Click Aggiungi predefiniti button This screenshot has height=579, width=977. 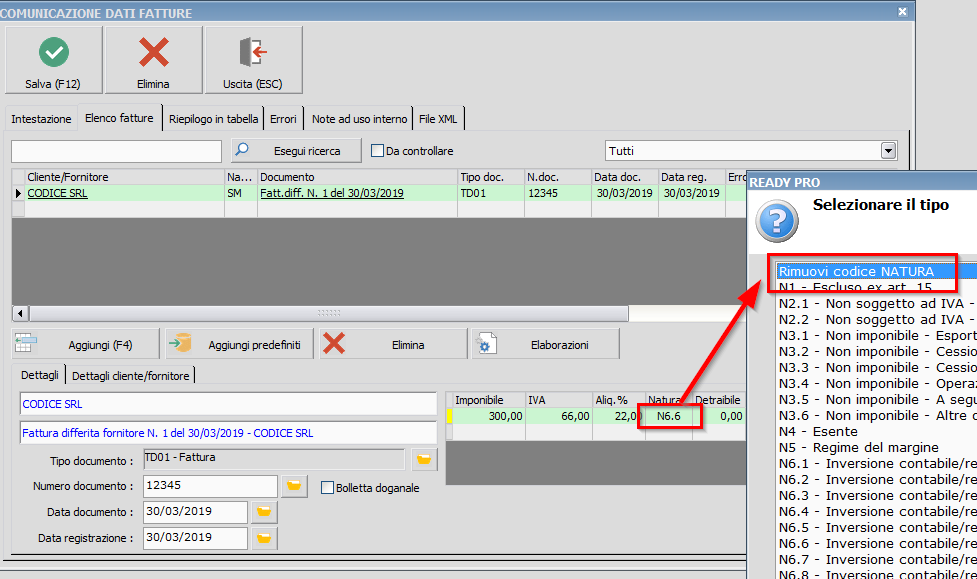[x=239, y=345]
